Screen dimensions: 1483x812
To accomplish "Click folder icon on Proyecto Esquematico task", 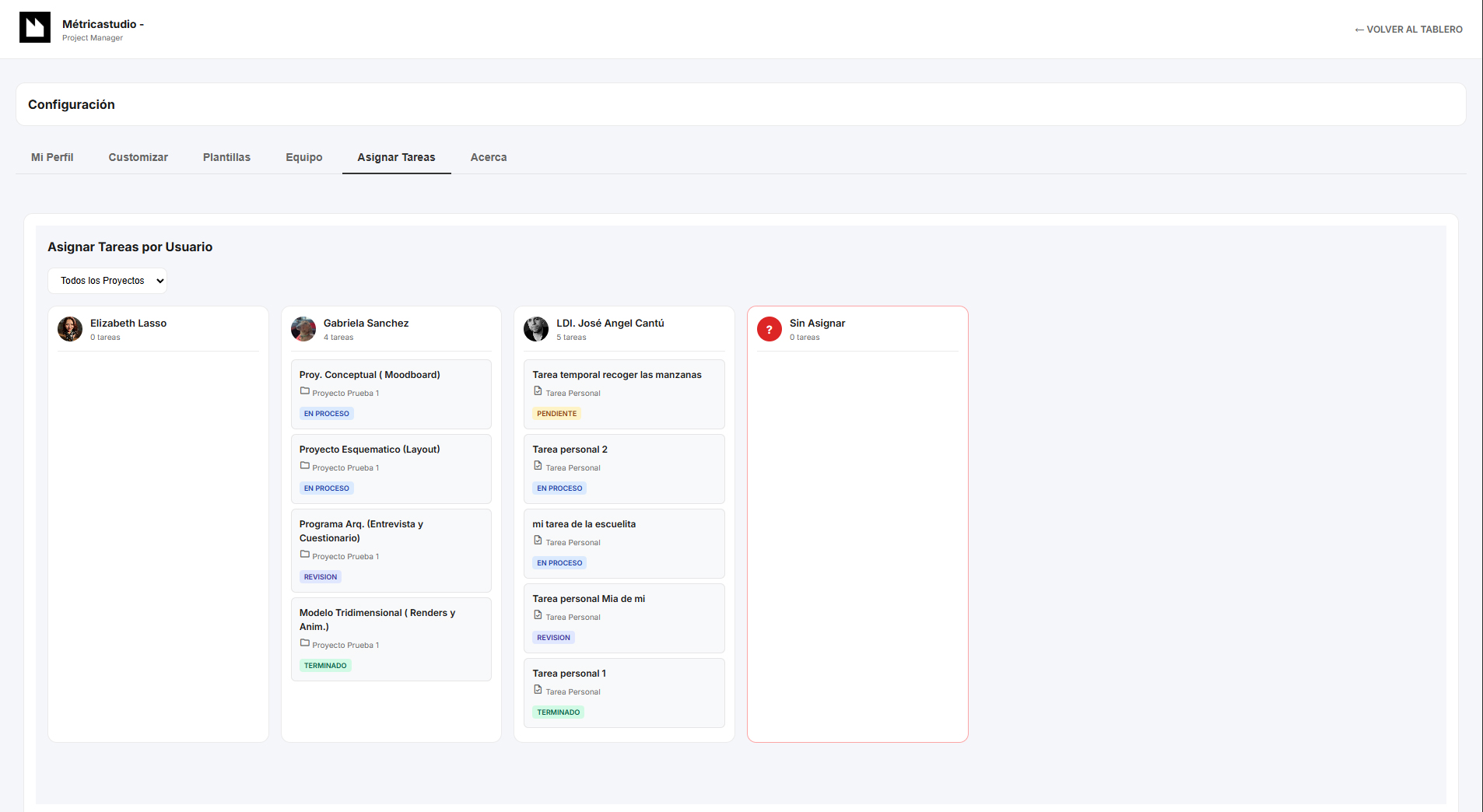I will point(305,466).
